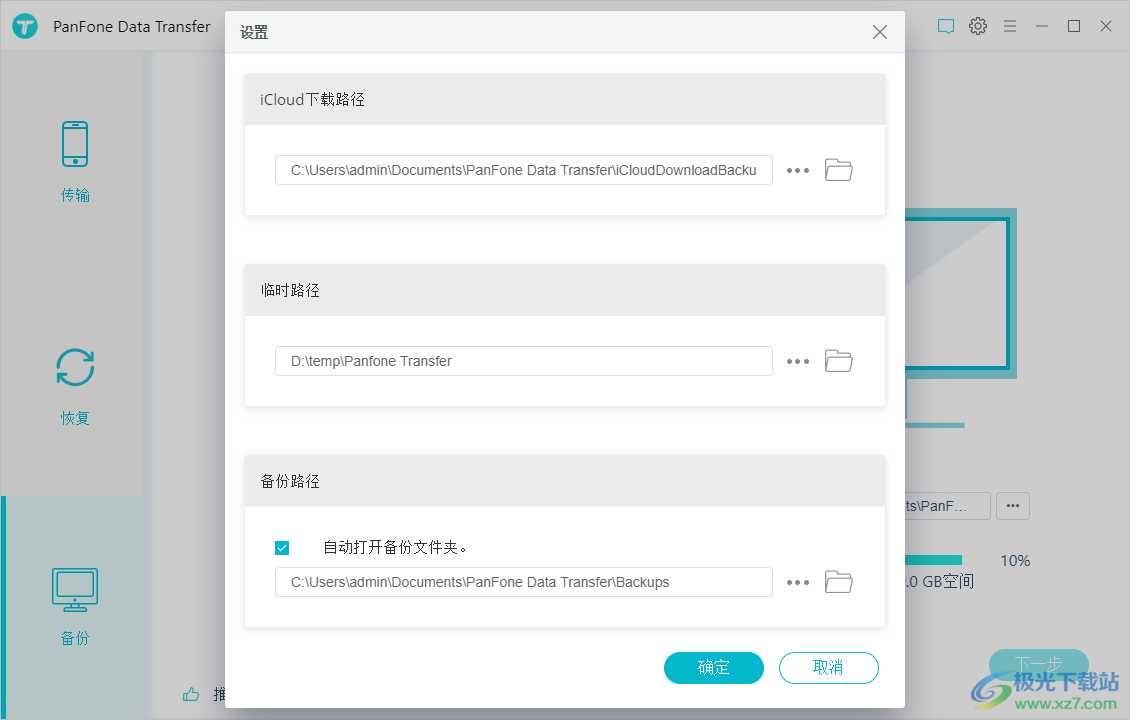Browse temporary path with three dots
This screenshot has height=720, width=1130.
(798, 362)
